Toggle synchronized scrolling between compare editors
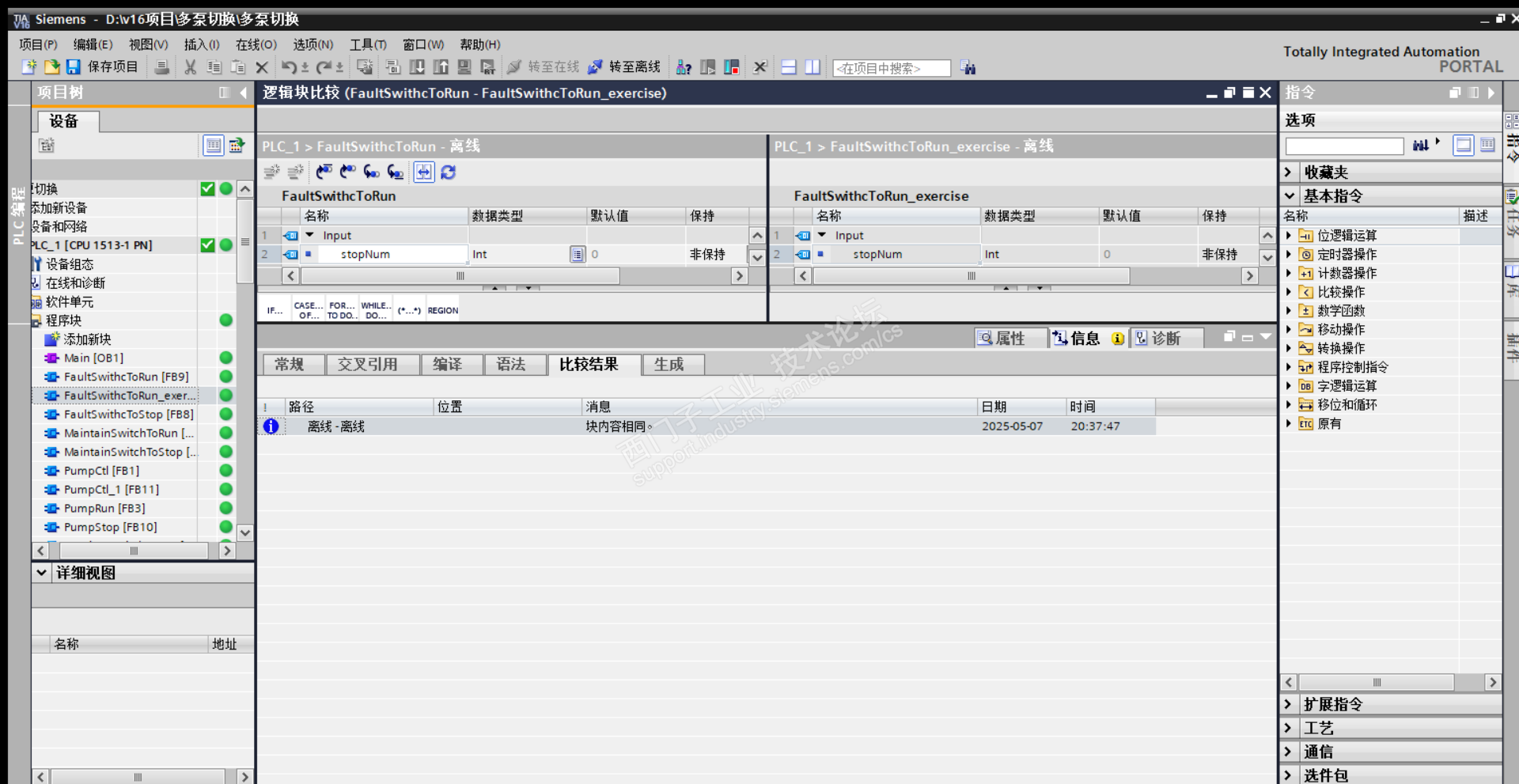Viewport: 1519px width, 784px height. coord(424,172)
